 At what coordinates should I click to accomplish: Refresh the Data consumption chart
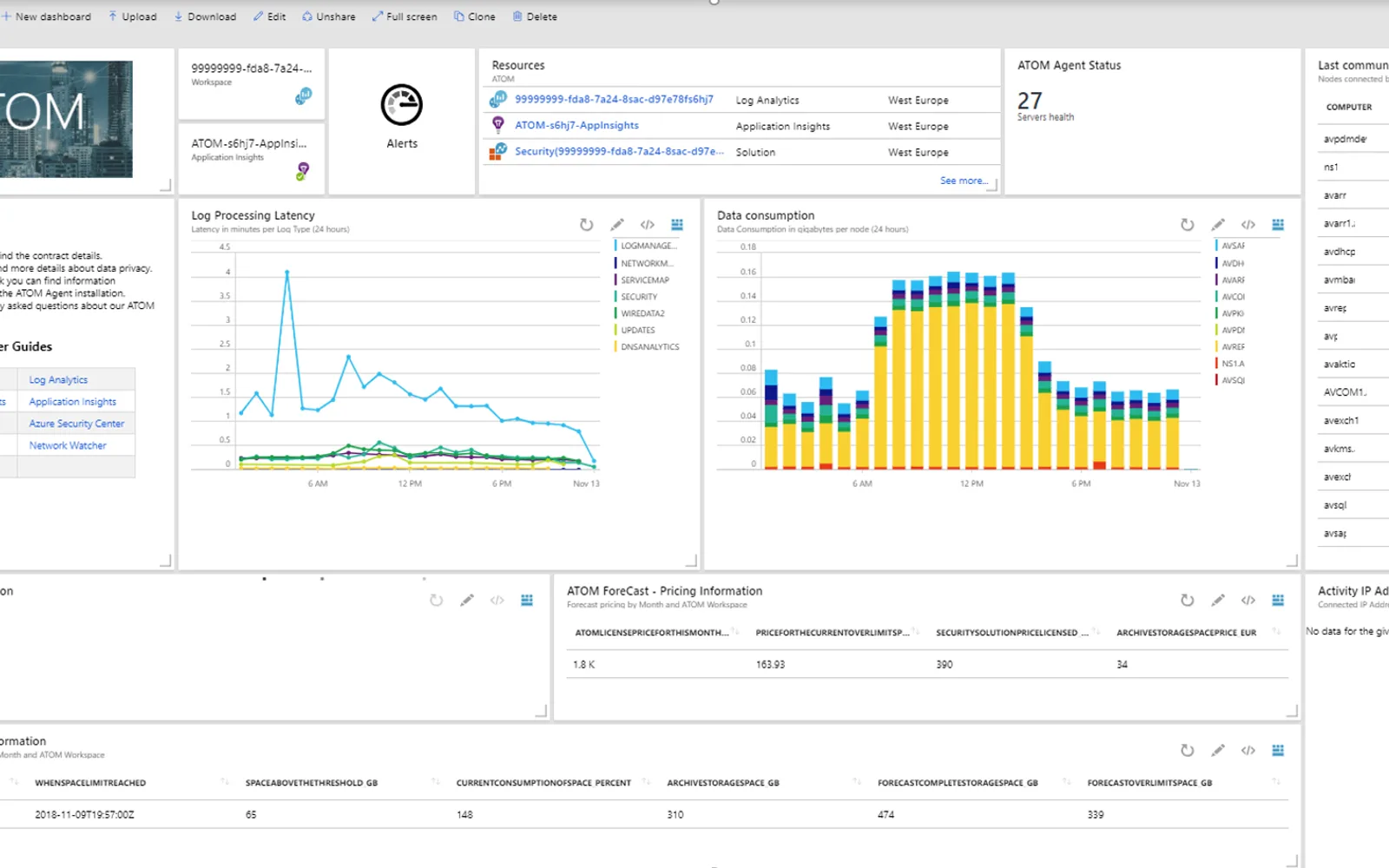(x=1188, y=225)
